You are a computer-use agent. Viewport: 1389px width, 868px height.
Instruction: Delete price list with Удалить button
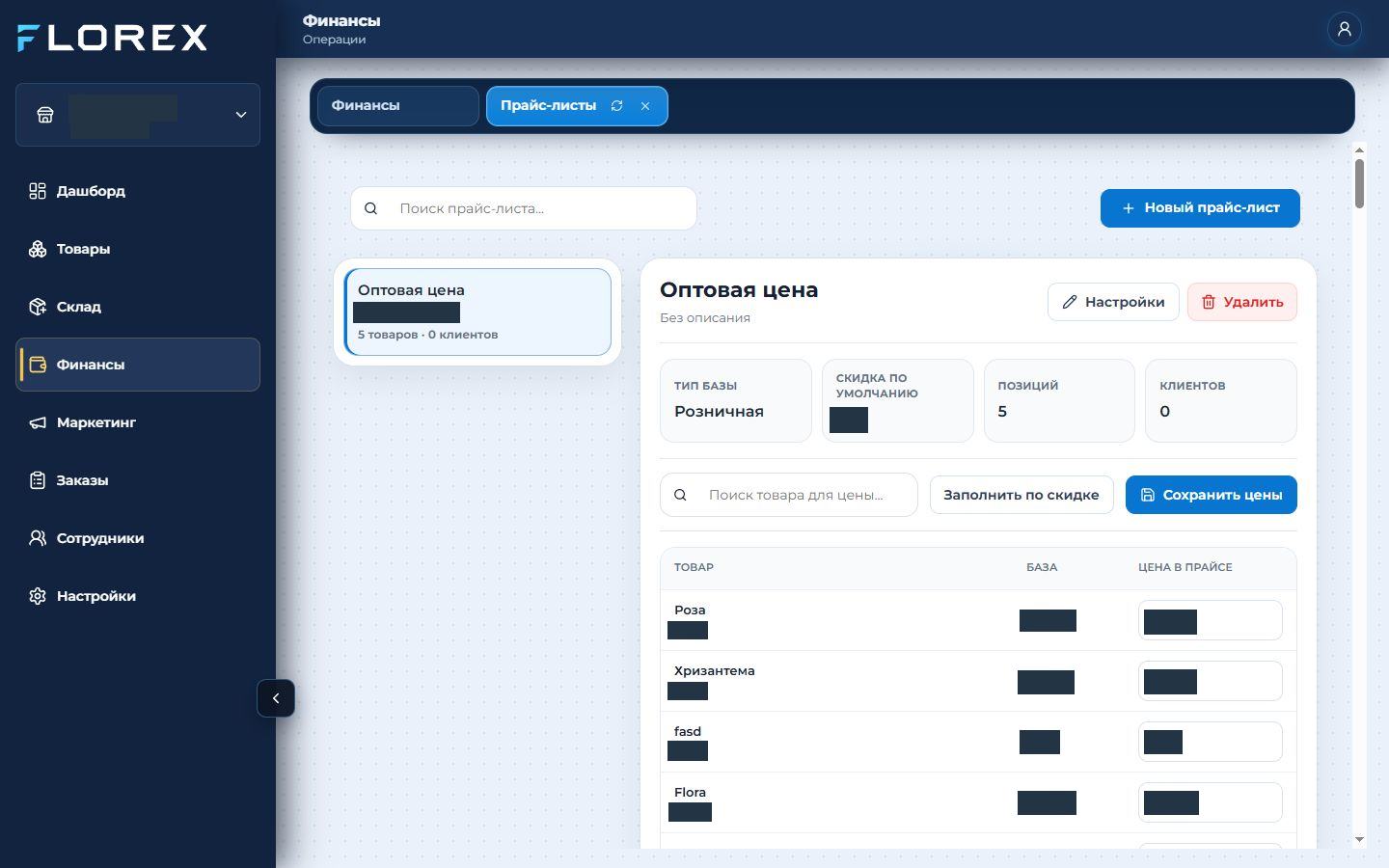tap(1241, 302)
